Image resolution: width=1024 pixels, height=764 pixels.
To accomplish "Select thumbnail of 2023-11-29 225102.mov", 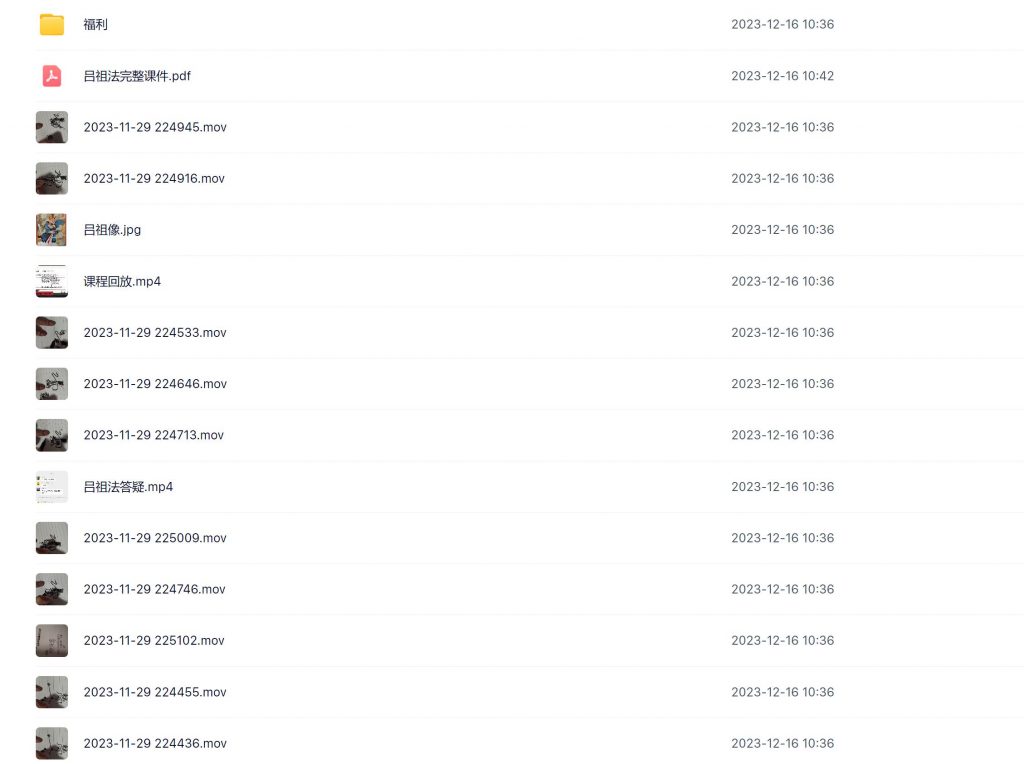I will click(52, 641).
